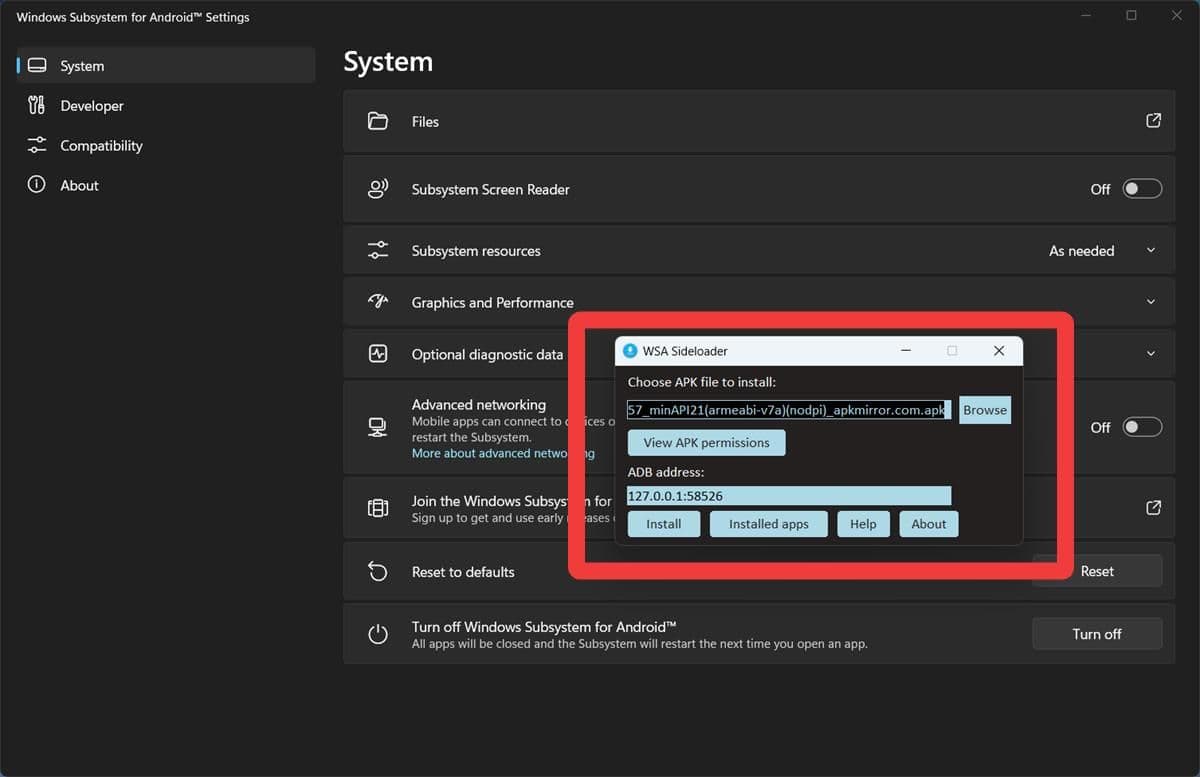Click the WSA Sideloader app icon
Viewport: 1200px width, 777px height.
point(630,351)
